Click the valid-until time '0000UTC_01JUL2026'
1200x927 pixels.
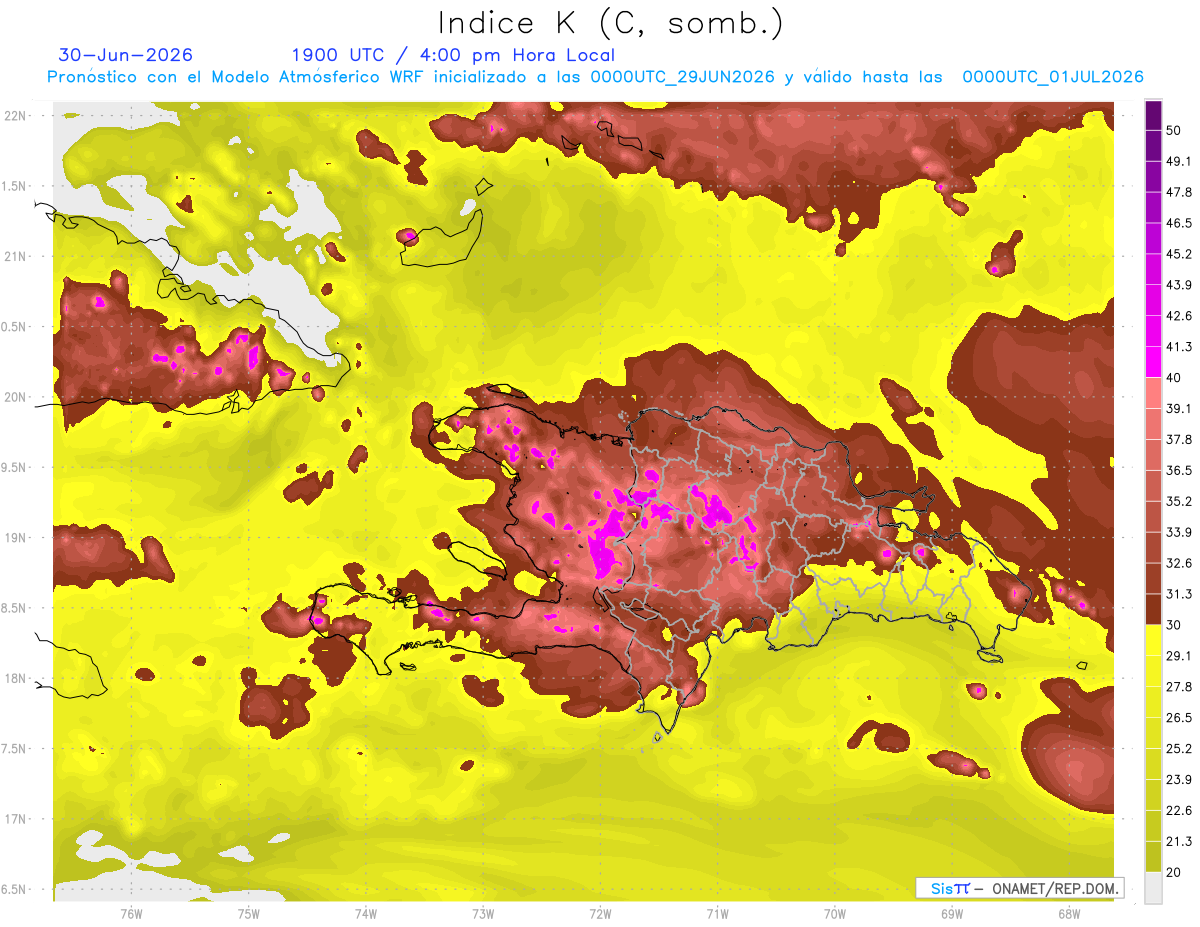pyautogui.click(x=1053, y=77)
